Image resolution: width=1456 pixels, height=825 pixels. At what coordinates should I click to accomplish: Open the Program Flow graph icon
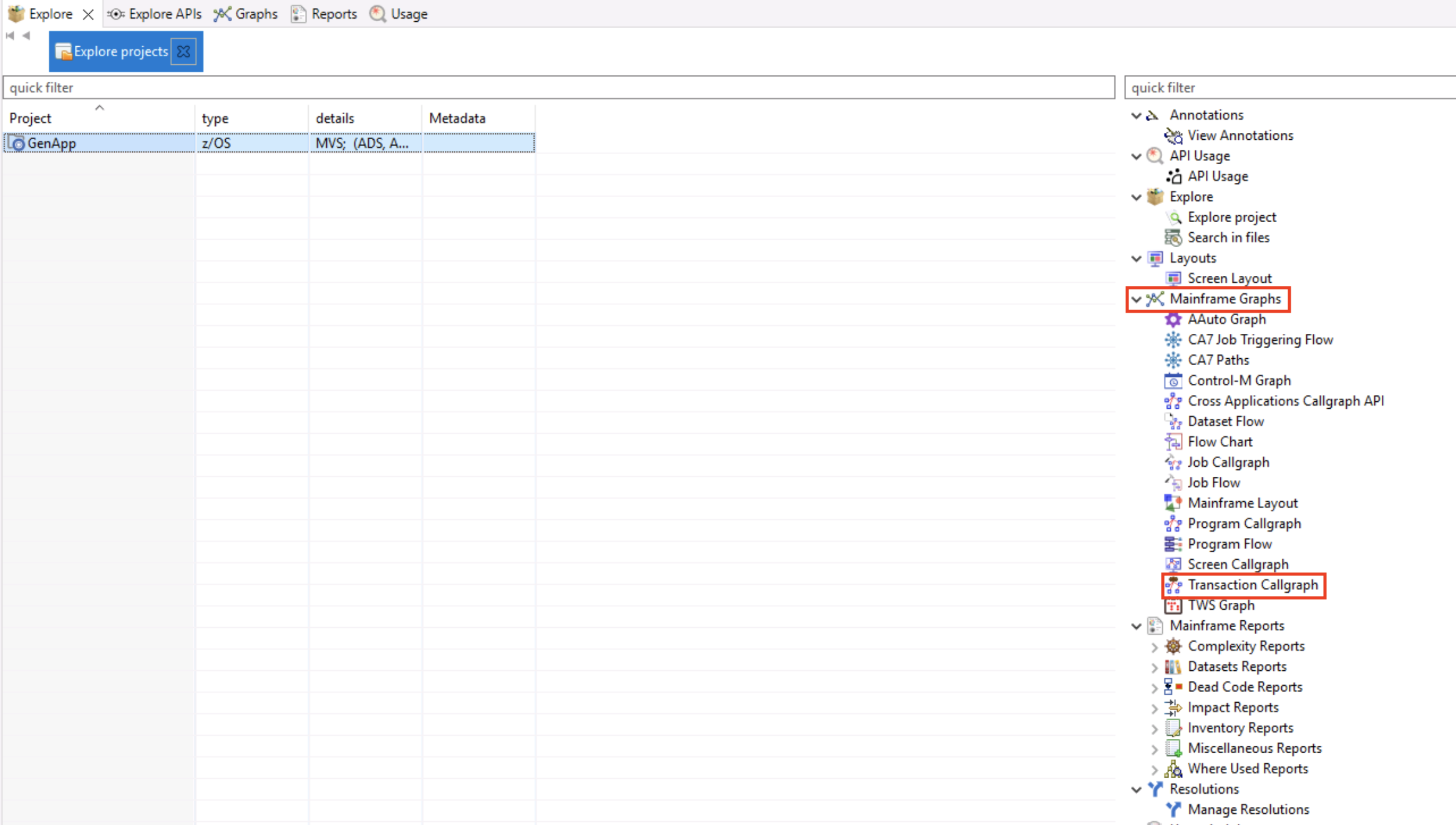tap(1173, 544)
